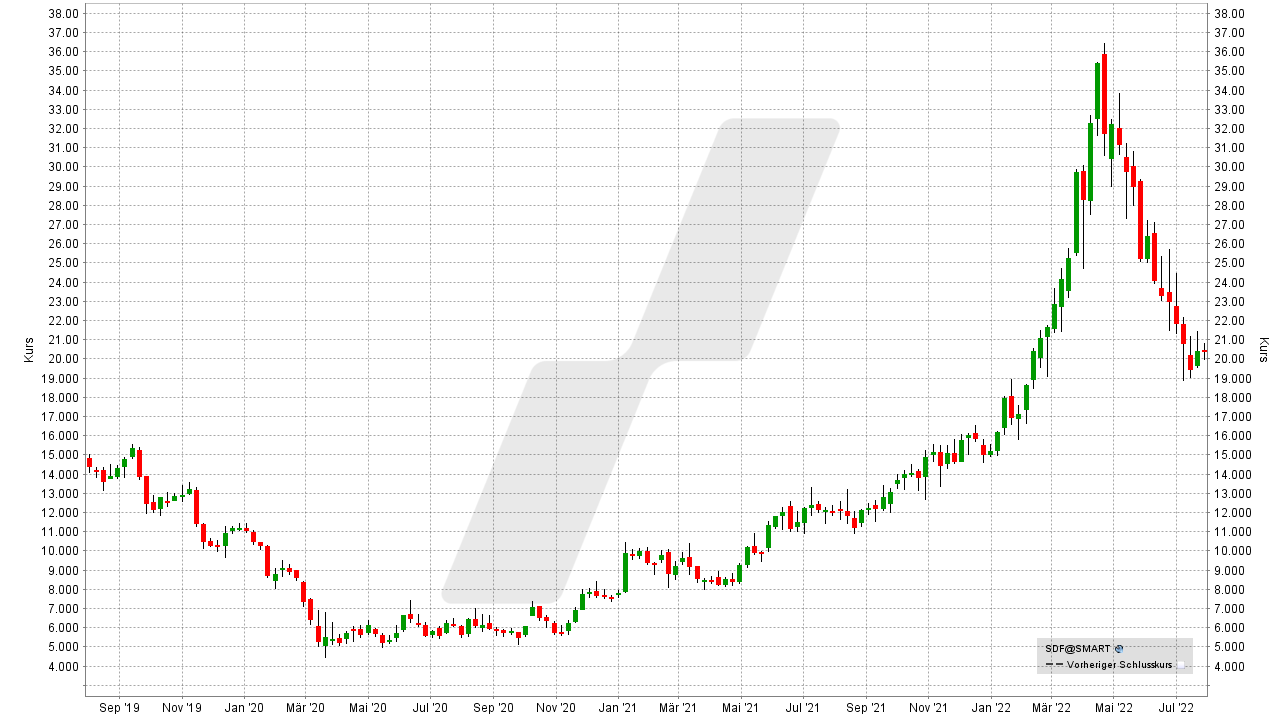Select the Jul '21 date label
This screenshot has width=1281, height=721.
[x=803, y=708]
